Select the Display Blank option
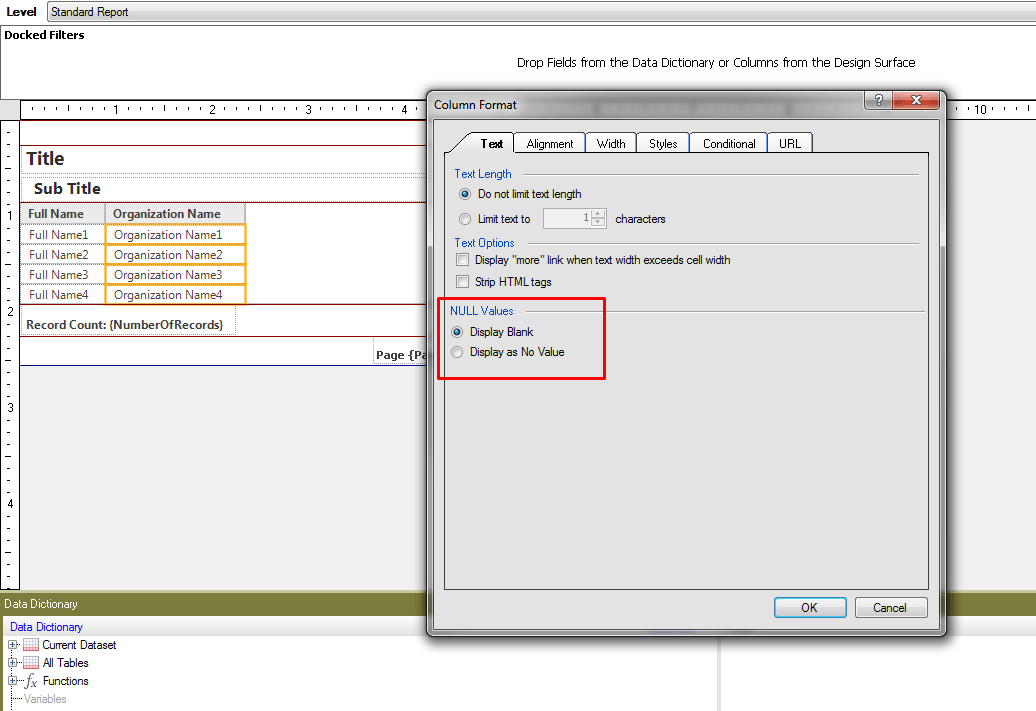Viewport: 1036px width, 711px height. coord(457,332)
